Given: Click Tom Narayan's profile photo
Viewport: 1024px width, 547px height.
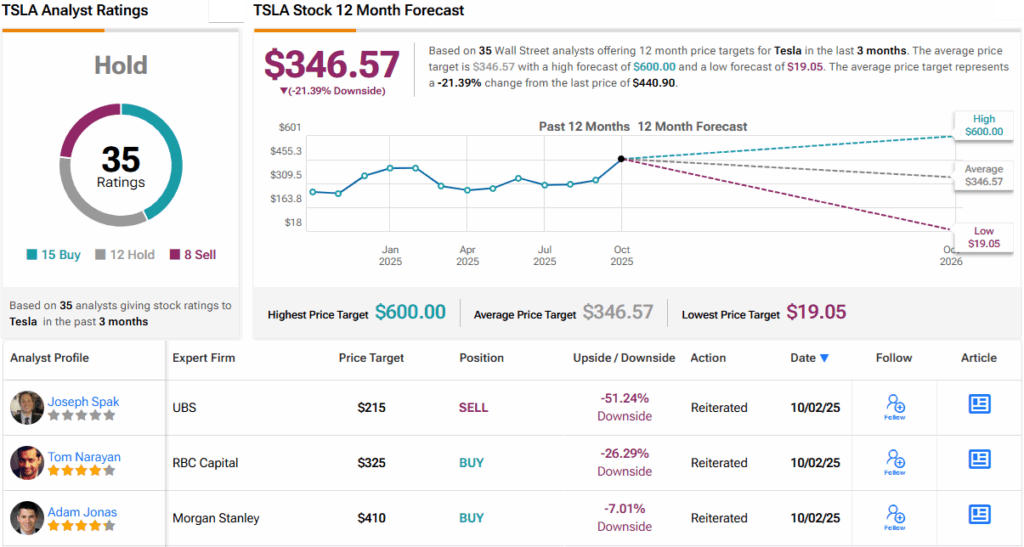Looking at the screenshot, I should tap(27, 462).
